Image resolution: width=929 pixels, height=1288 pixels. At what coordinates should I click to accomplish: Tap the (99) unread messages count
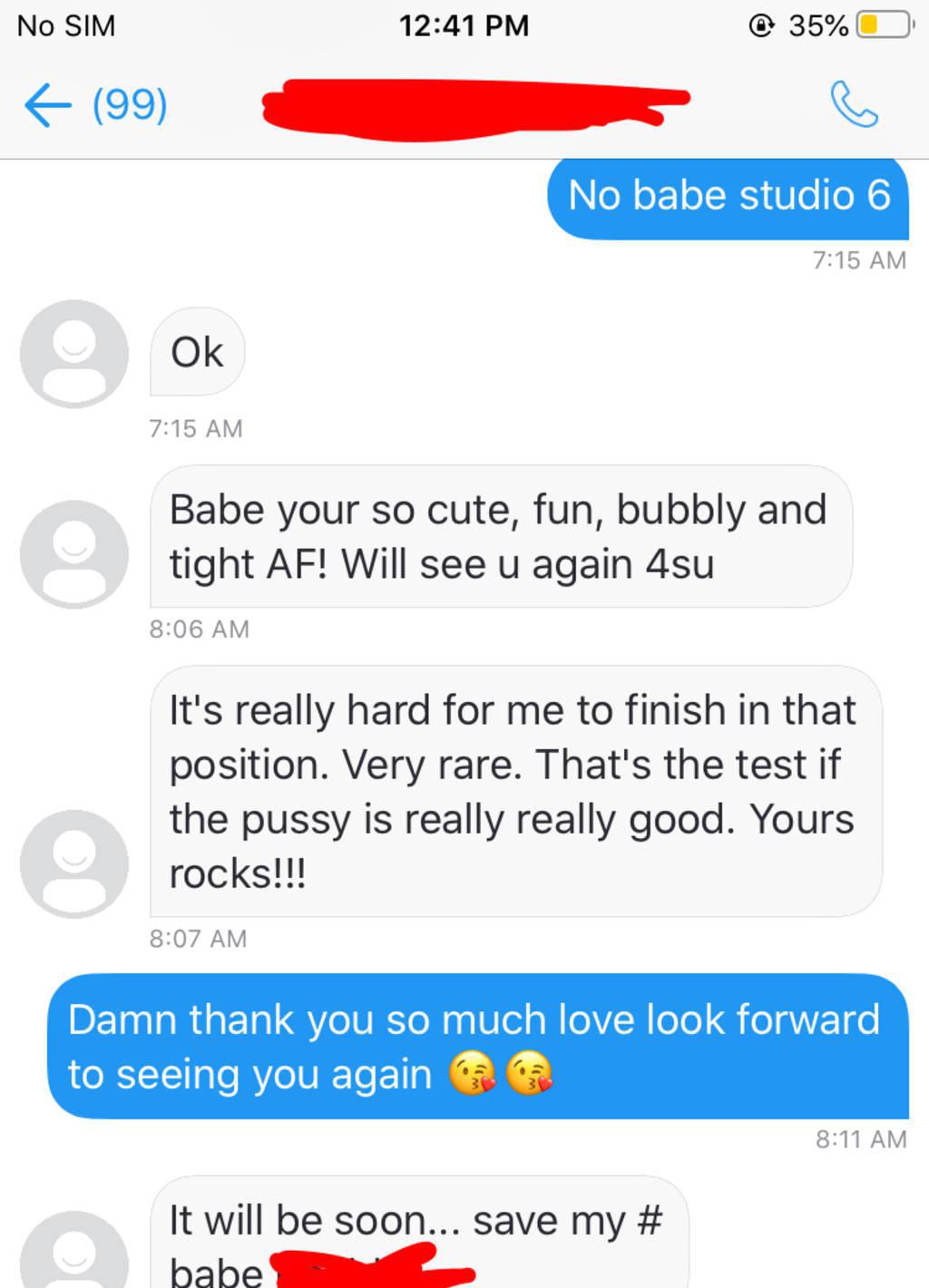[130, 105]
